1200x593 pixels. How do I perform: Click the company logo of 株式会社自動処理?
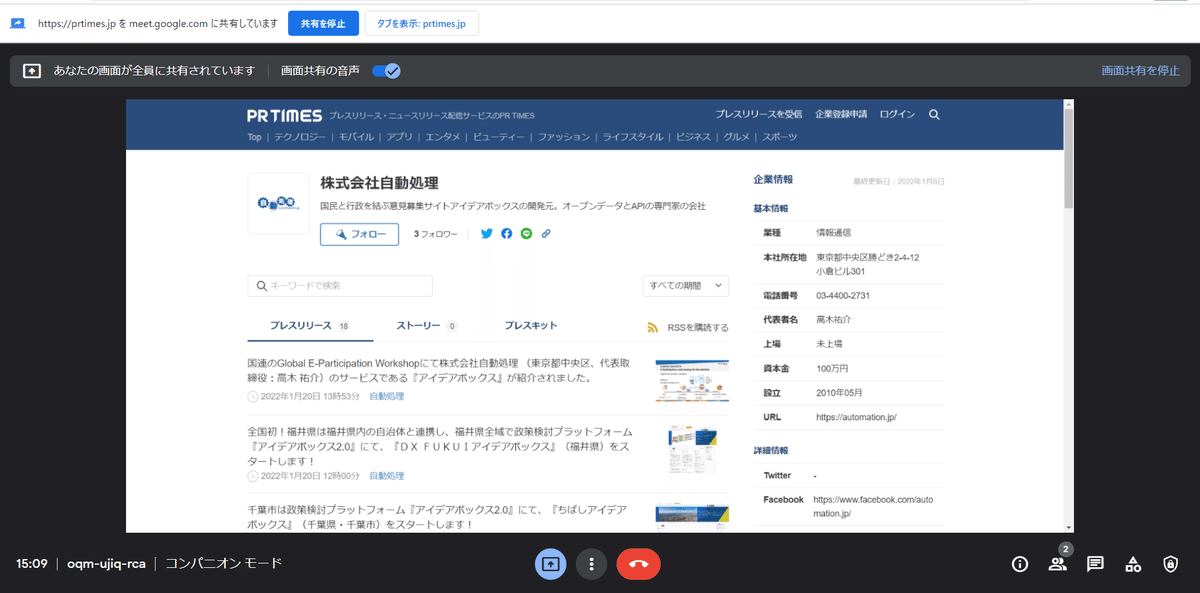click(278, 203)
